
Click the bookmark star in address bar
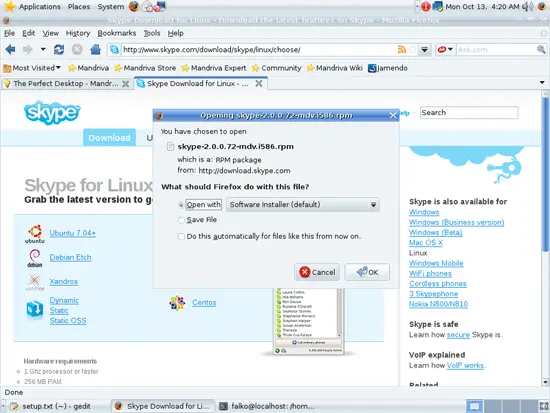(x=412, y=49)
